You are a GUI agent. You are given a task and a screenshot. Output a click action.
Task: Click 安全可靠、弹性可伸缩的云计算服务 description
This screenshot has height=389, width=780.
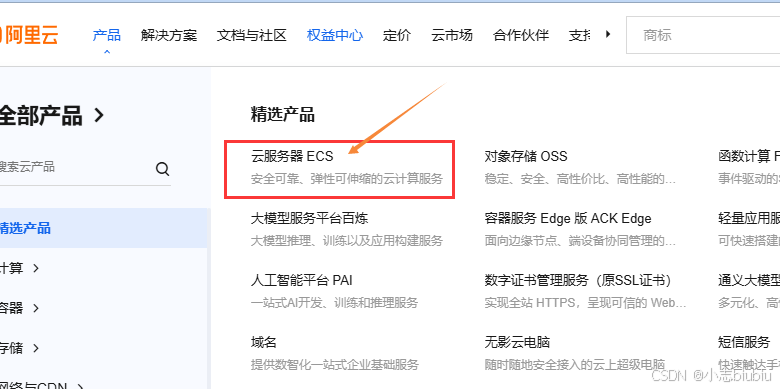click(x=347, y=179)
